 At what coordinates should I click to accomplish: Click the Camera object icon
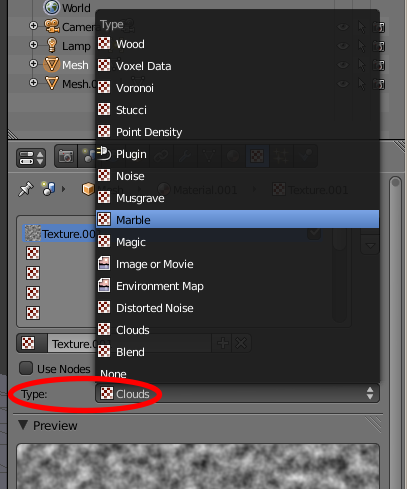(52, 26)
